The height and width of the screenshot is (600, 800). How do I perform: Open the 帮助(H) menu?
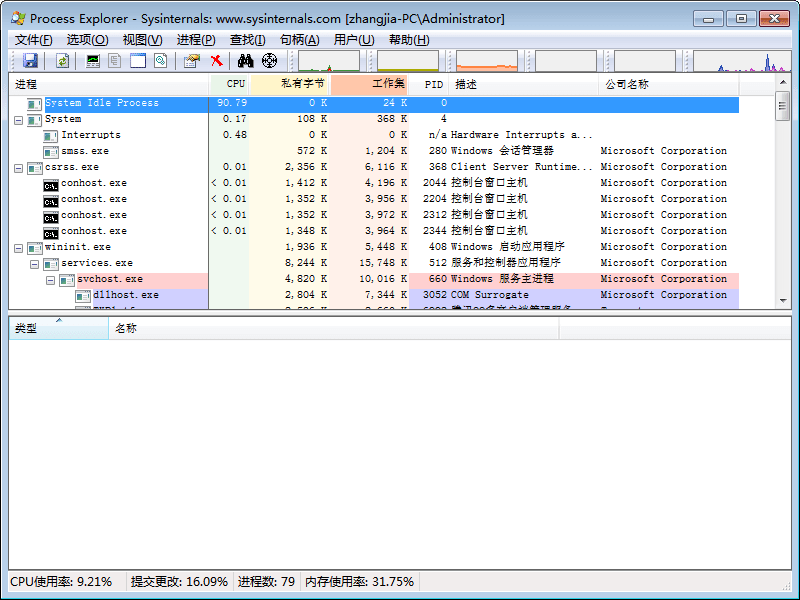(408, 40)
